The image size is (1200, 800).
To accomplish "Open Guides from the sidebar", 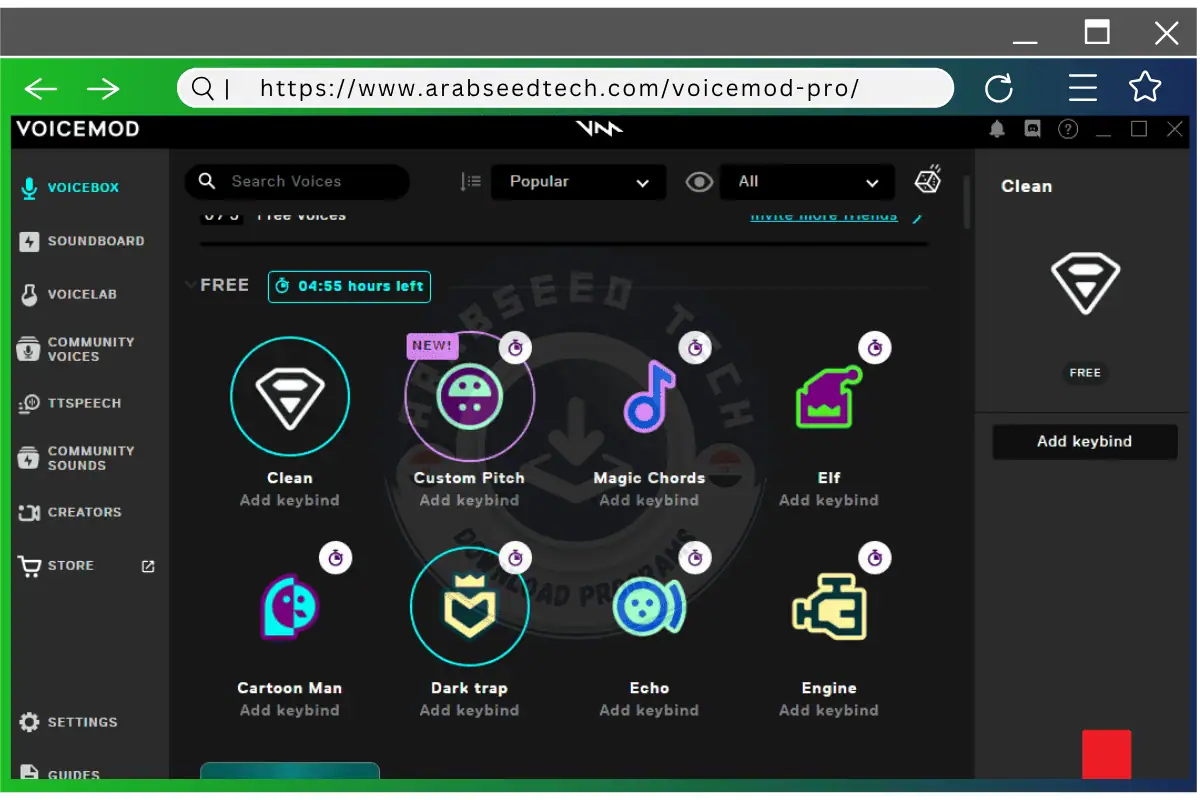I will [27, 773].
